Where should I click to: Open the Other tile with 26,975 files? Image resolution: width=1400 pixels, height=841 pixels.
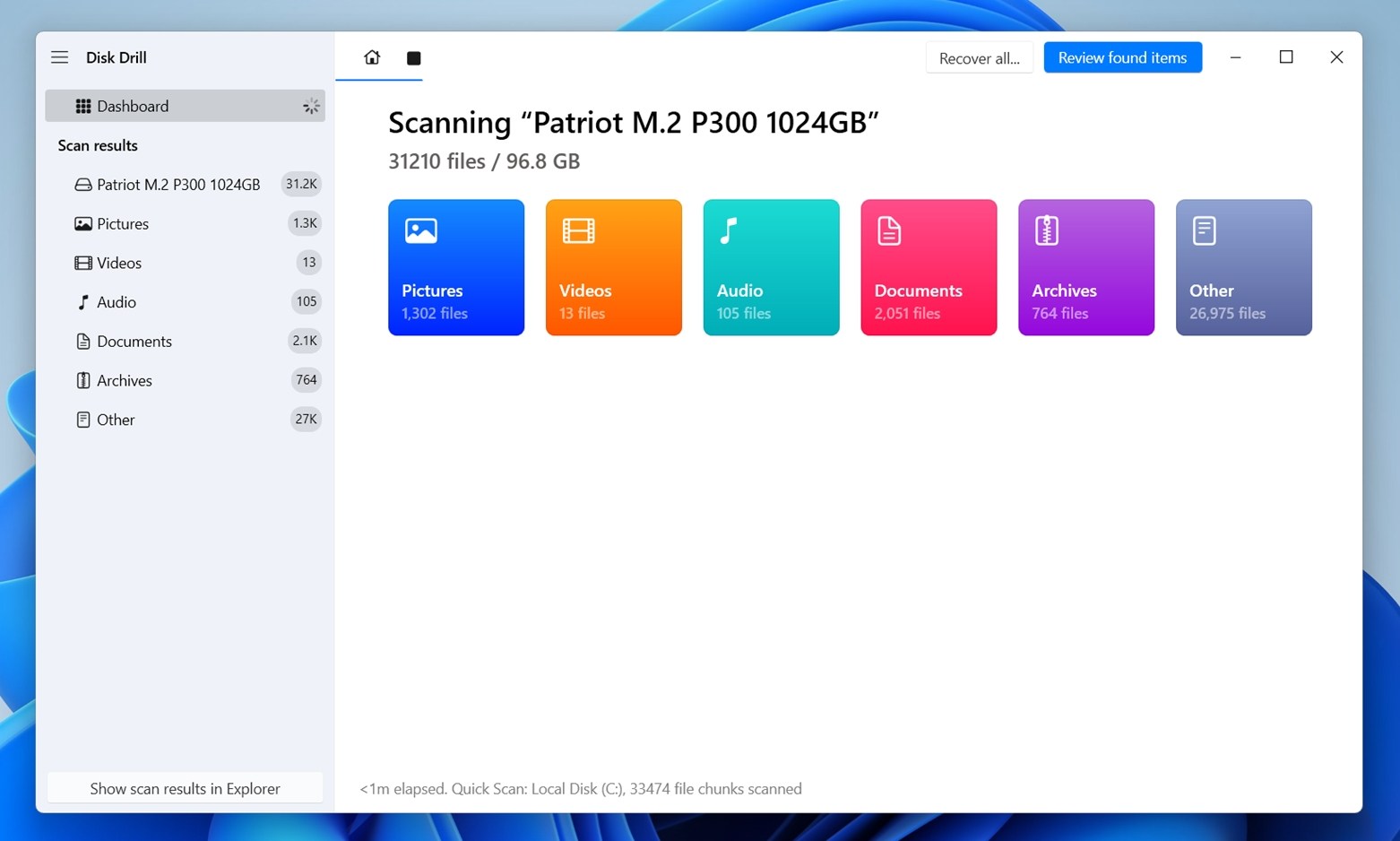click(1243, 266)
